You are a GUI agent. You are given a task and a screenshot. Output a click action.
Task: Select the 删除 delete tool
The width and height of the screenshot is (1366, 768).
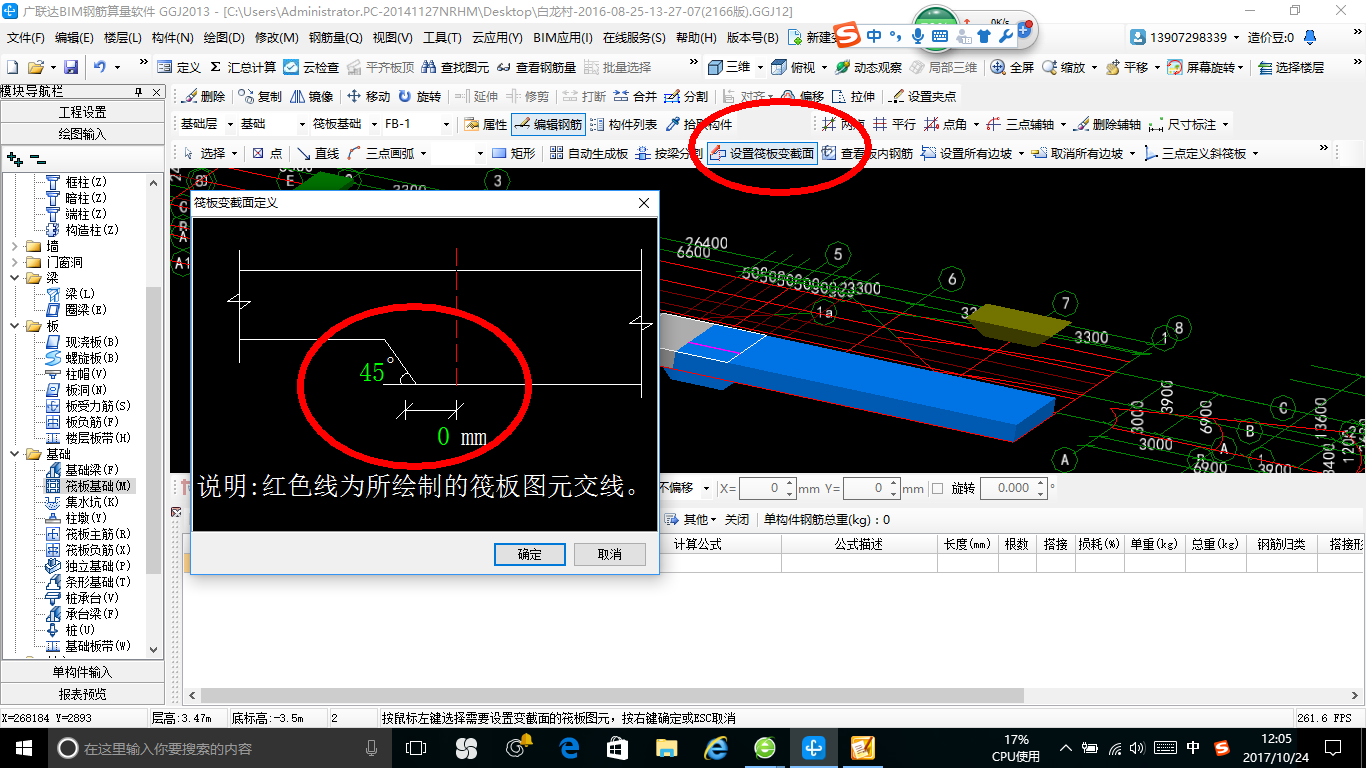(x=204, y=96)
